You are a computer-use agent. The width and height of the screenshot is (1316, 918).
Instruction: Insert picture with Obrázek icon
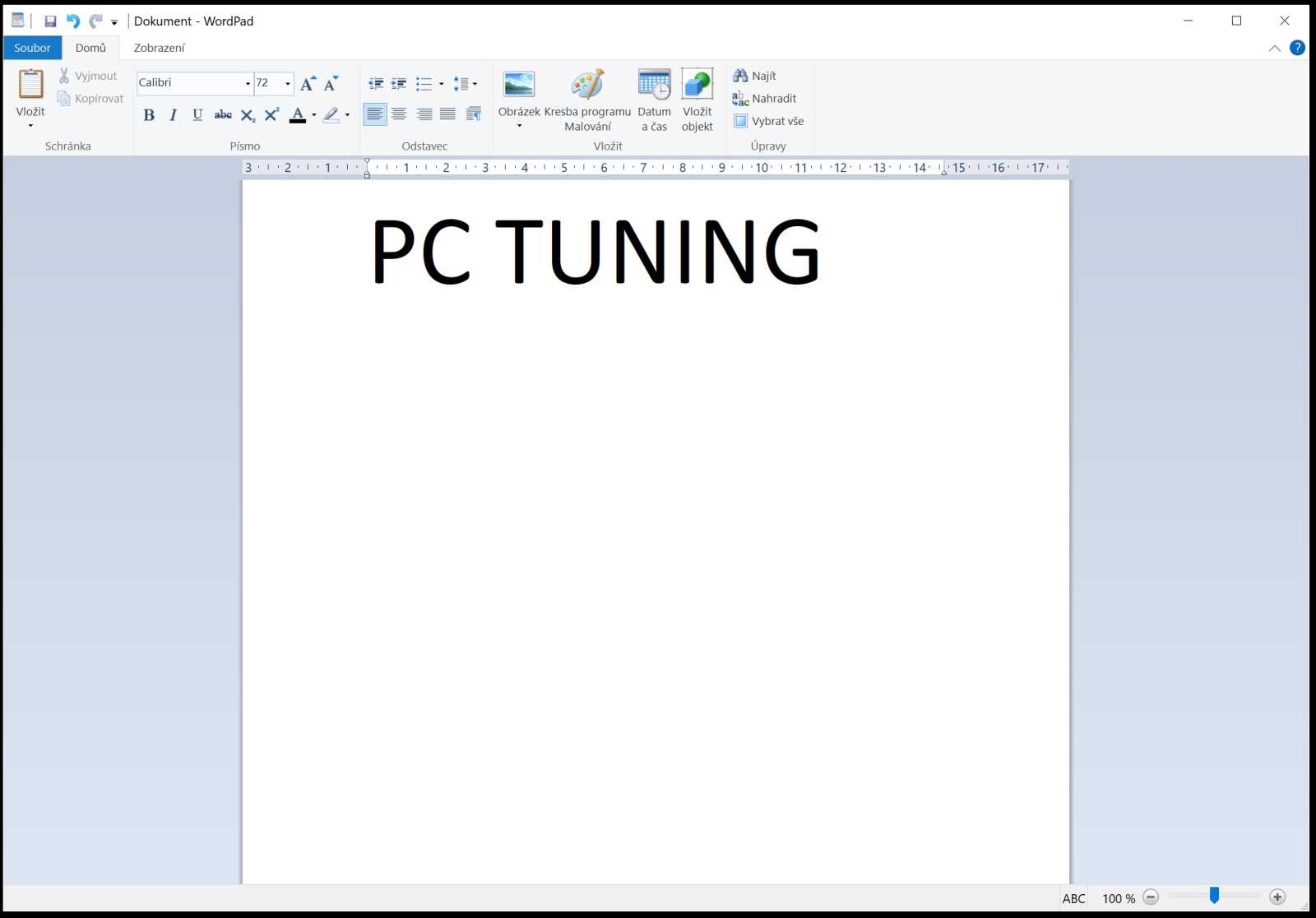pyautogui.click(x=519, y=85)
